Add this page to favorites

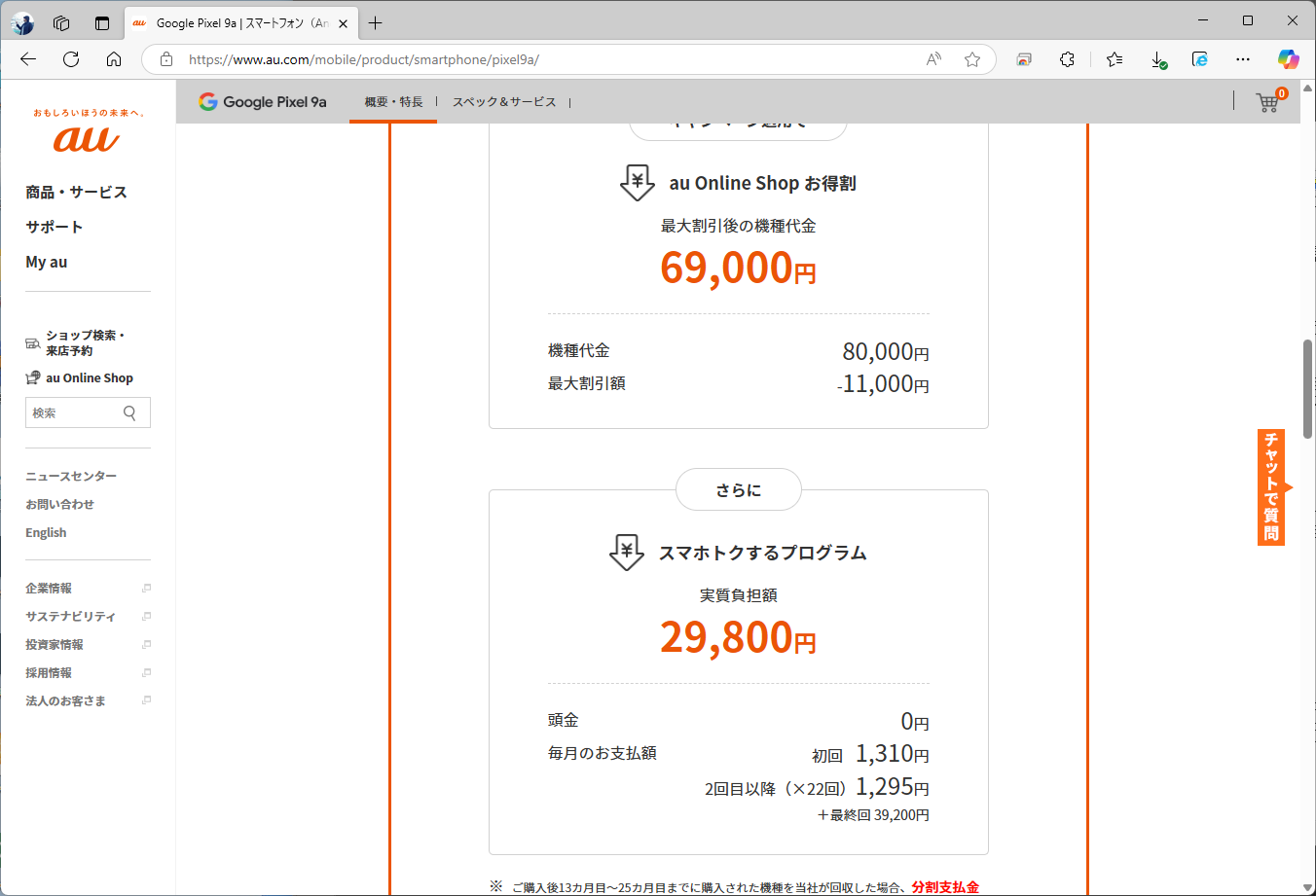971,59
